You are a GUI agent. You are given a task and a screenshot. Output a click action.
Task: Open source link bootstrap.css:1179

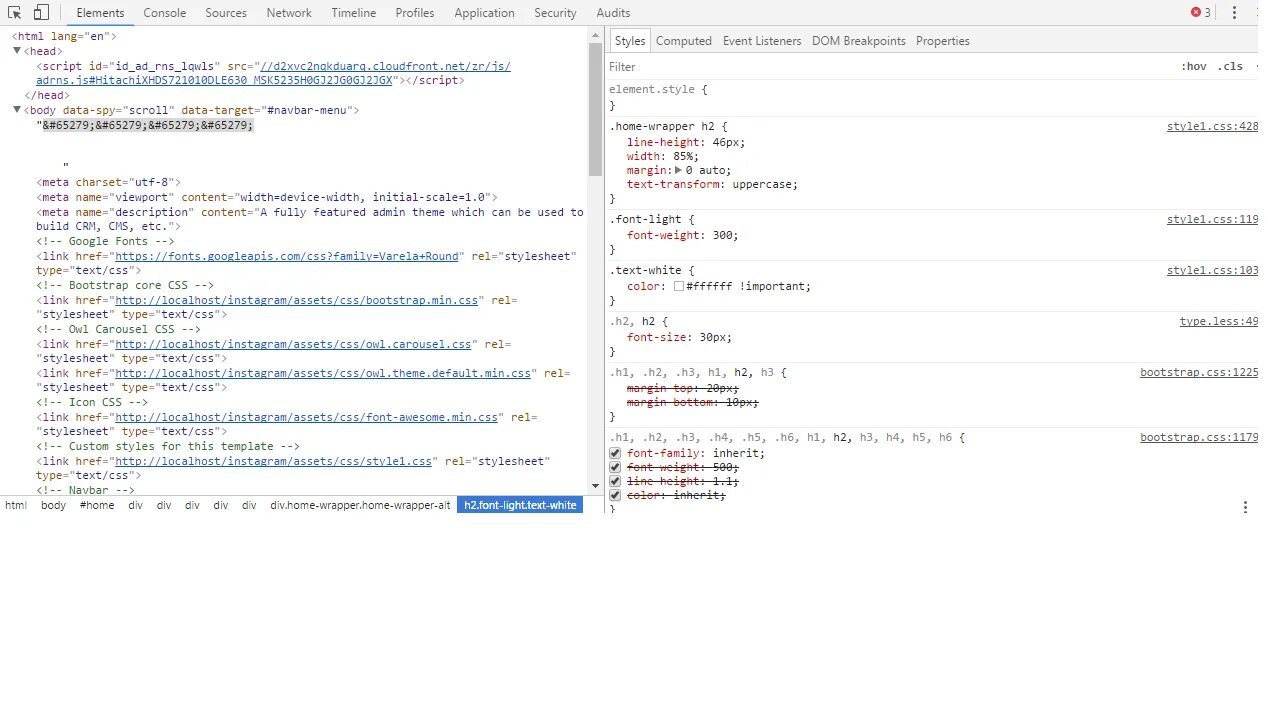[1199, 438]
